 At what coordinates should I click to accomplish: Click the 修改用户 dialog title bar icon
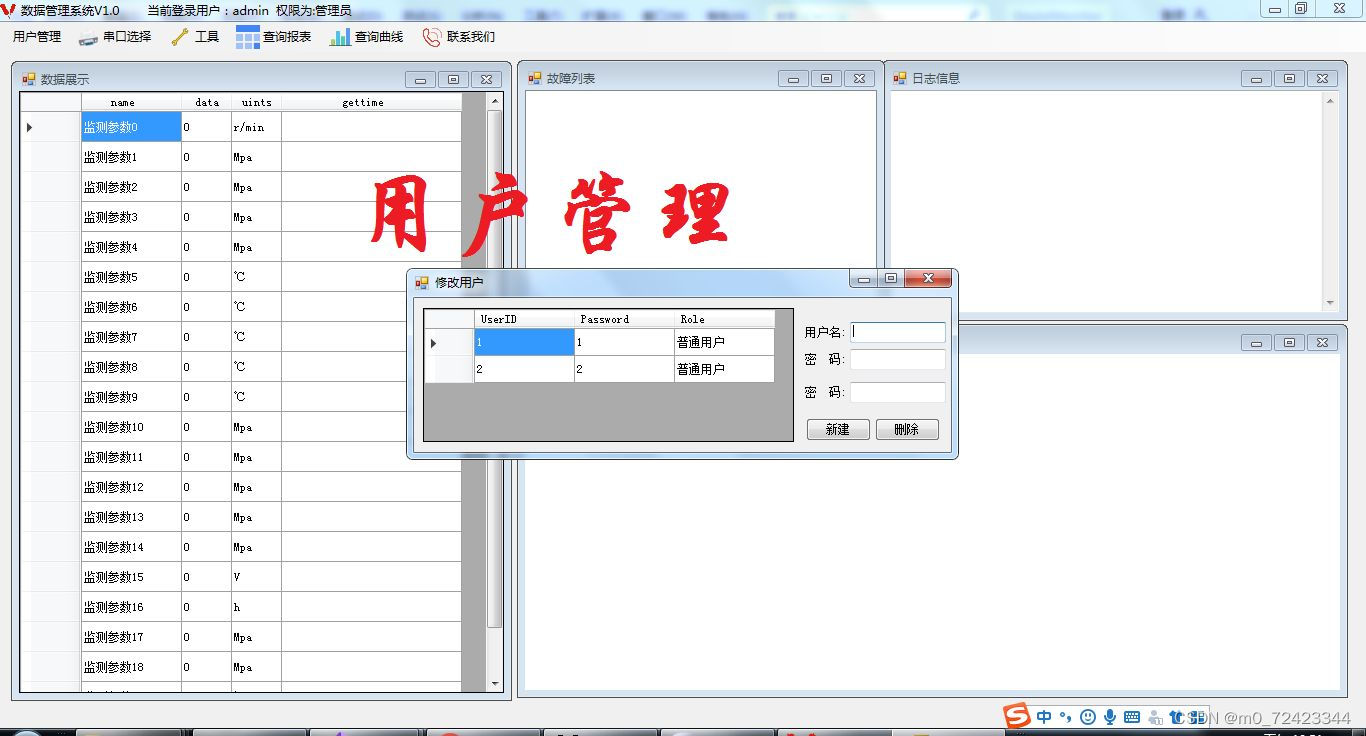(423, 283)
